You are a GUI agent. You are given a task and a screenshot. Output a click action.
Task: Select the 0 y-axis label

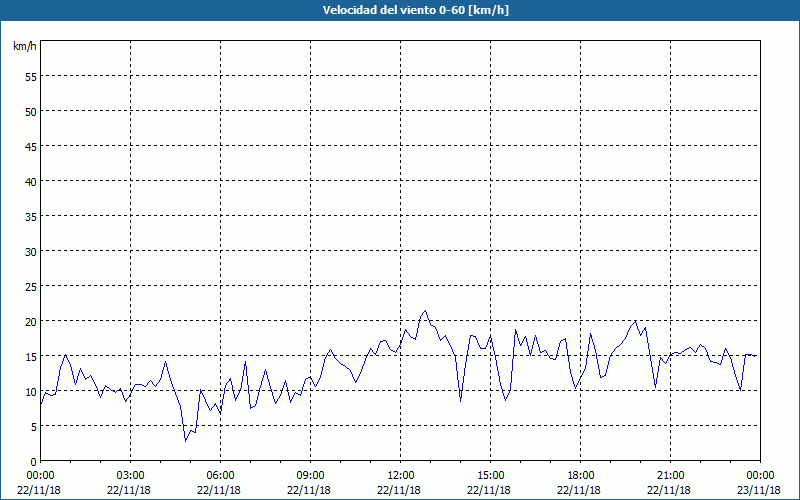(x=34, y=462)
